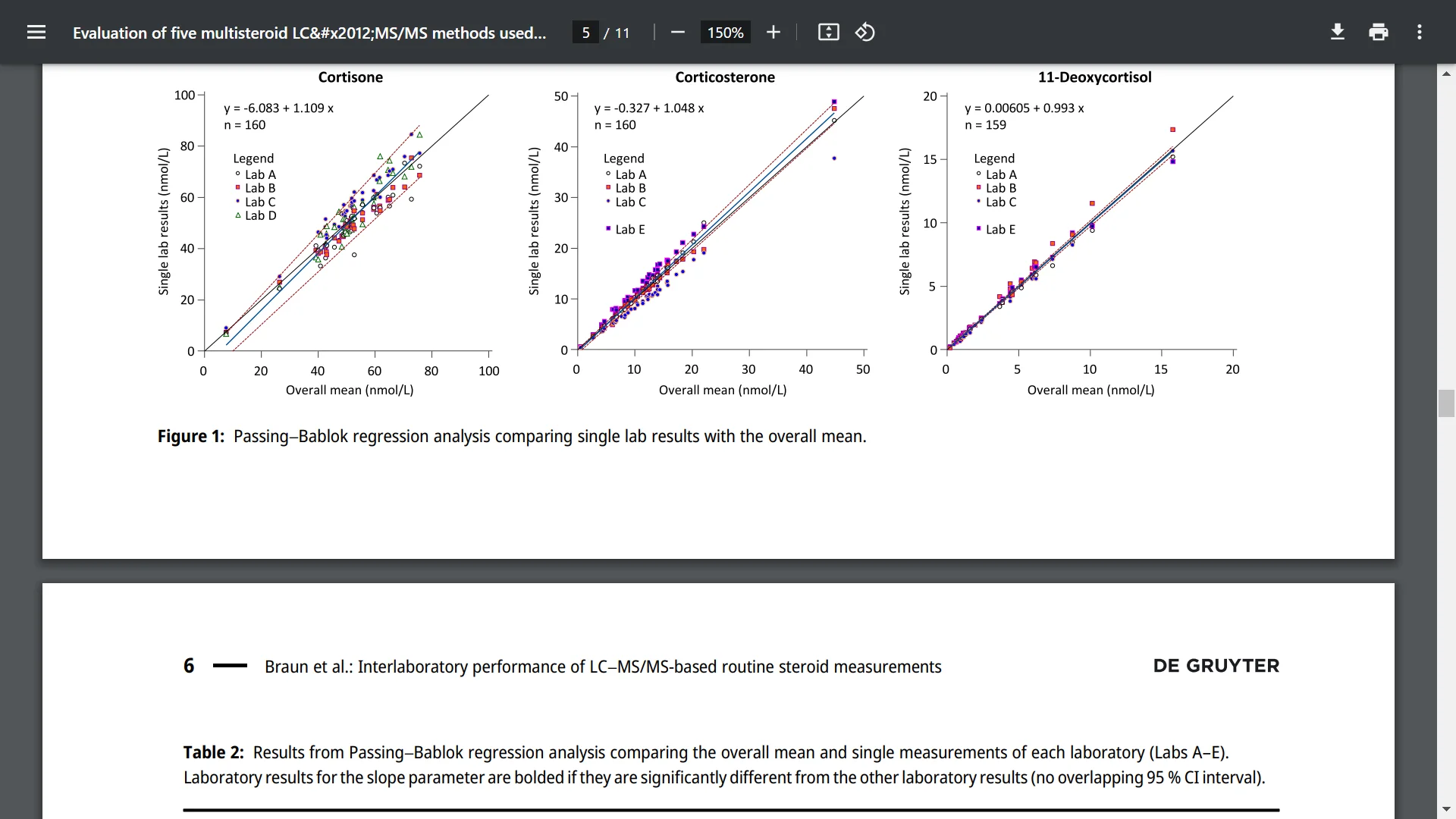Image resolution: width=1456 pixels, height=819 pixels.
Task: Click Lab E in 11-Deoxycortisol legend
Action: point(996,229)
